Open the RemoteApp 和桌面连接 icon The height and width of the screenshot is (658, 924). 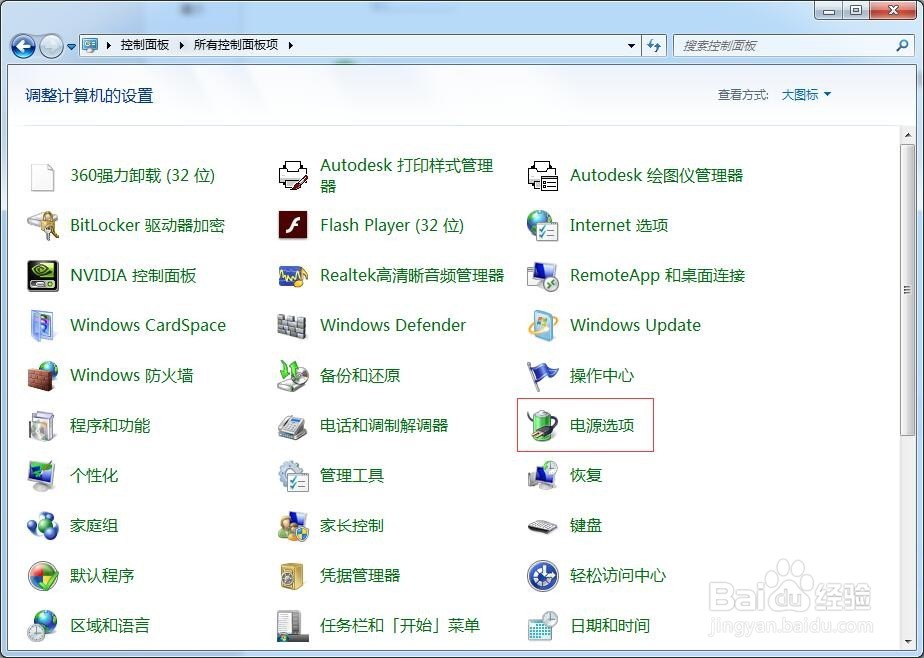tap(543, 276)
